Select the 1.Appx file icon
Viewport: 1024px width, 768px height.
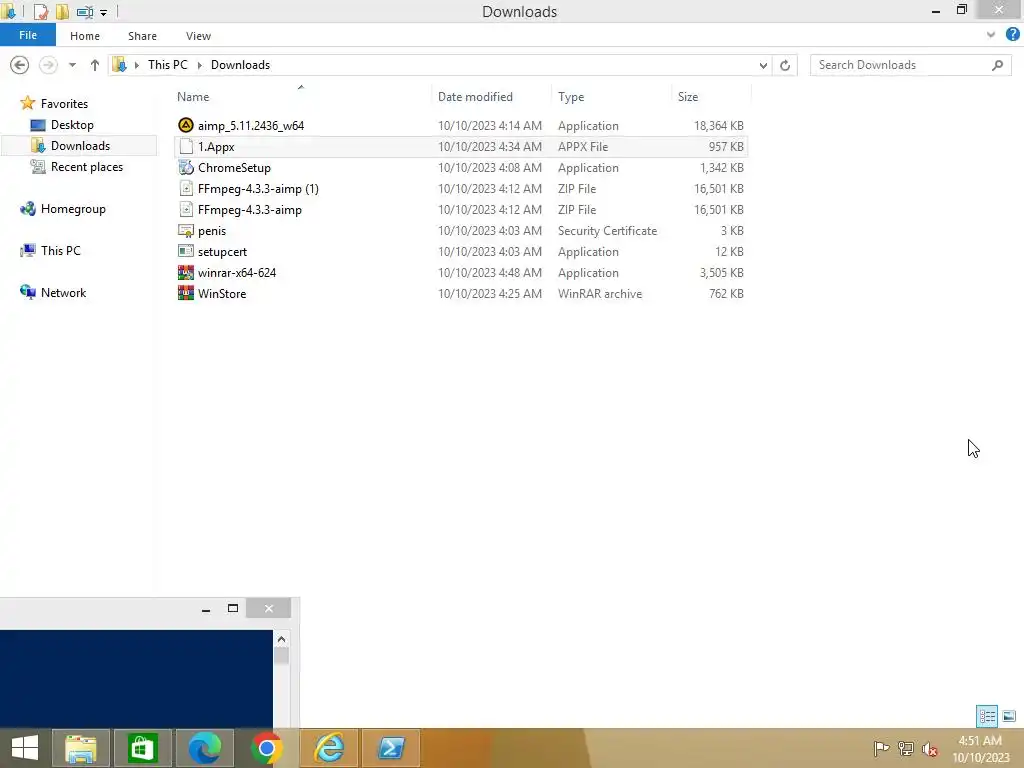[186, 146]
